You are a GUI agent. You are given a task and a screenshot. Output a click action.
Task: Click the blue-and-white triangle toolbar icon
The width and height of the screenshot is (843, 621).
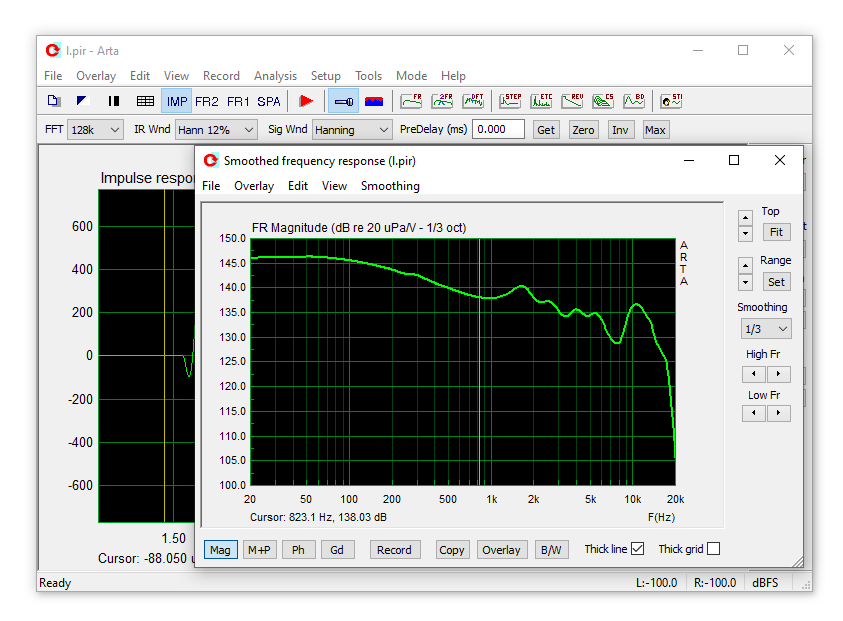pyautogui.click(x=82, y=101)
